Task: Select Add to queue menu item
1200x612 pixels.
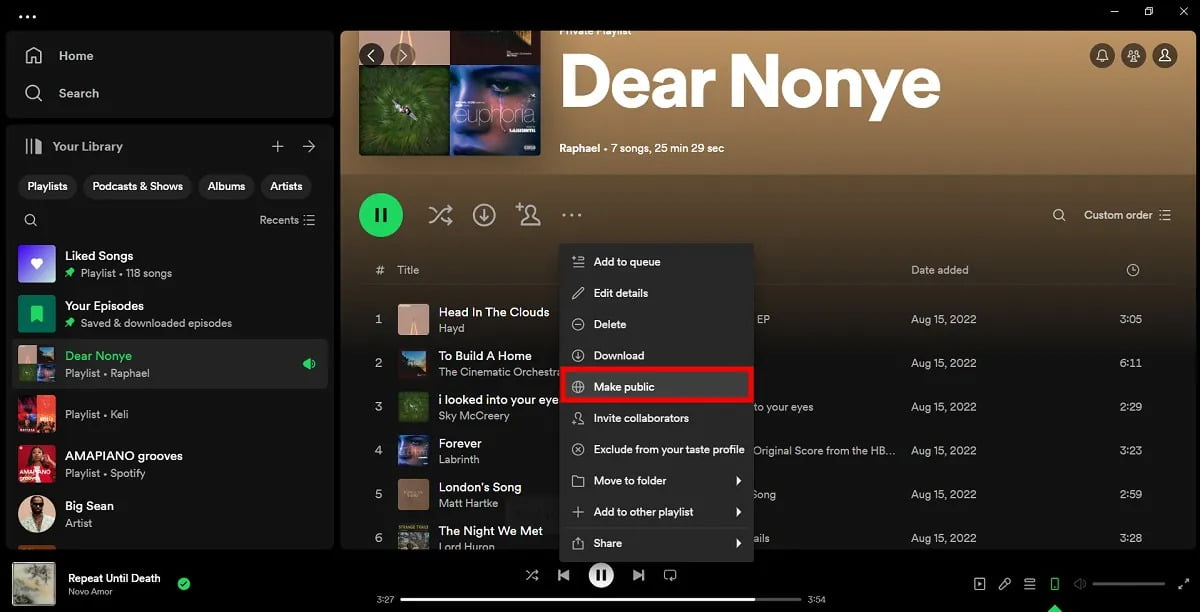Action: click(656, 262)
